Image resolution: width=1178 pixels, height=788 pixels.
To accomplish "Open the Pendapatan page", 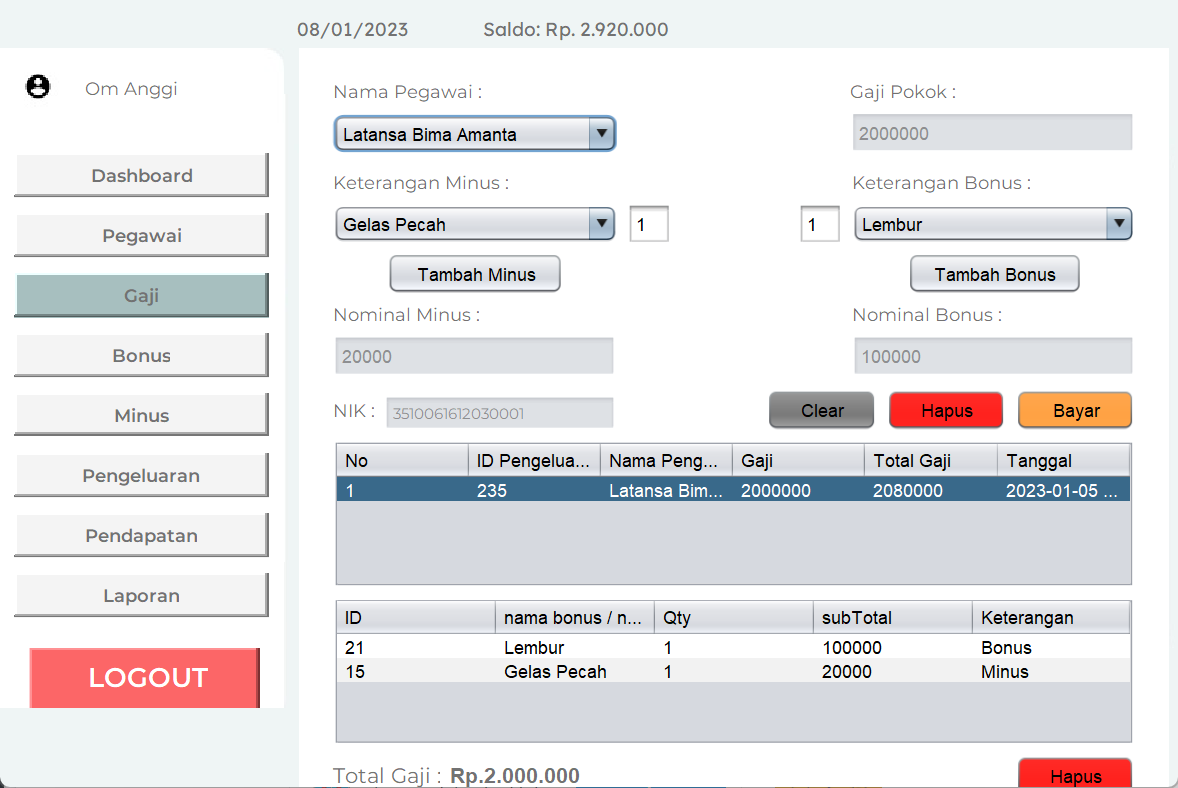I will [x=141, y=536].
